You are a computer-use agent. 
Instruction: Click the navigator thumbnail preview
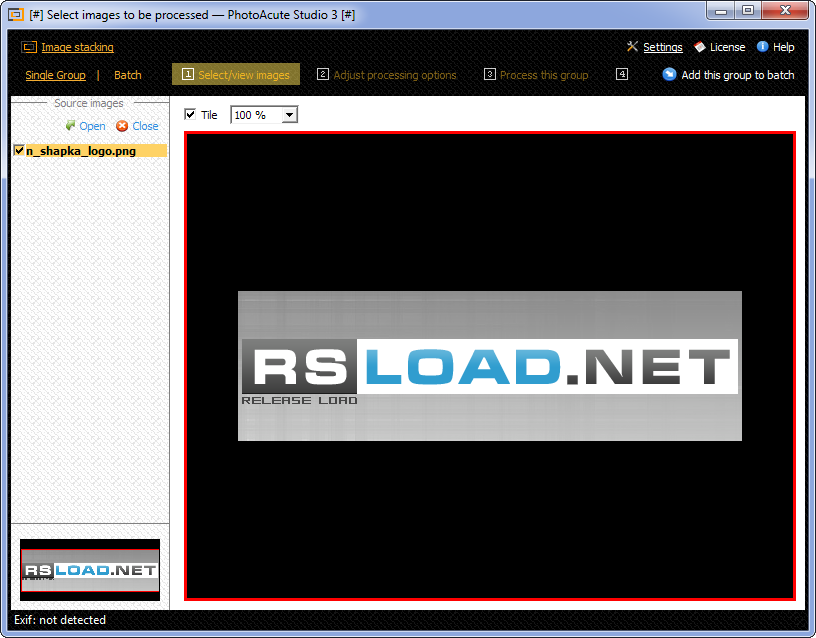90,570
